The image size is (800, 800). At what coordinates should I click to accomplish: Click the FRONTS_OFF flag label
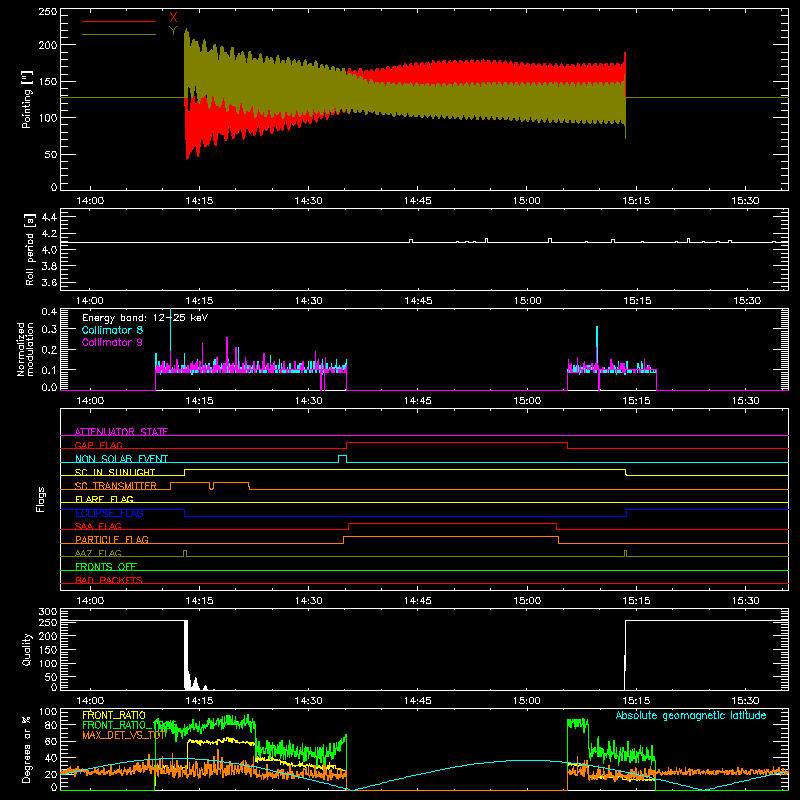point(106,566)
